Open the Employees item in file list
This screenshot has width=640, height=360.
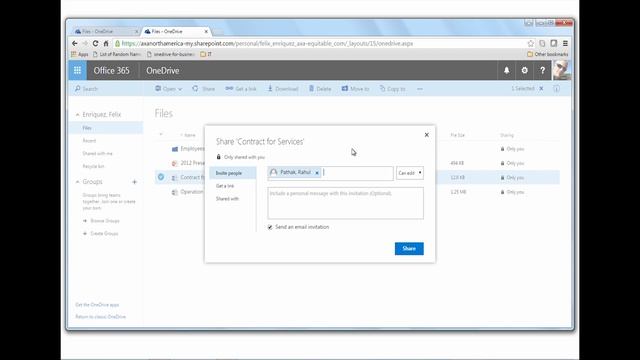click(x=192, y=149)
